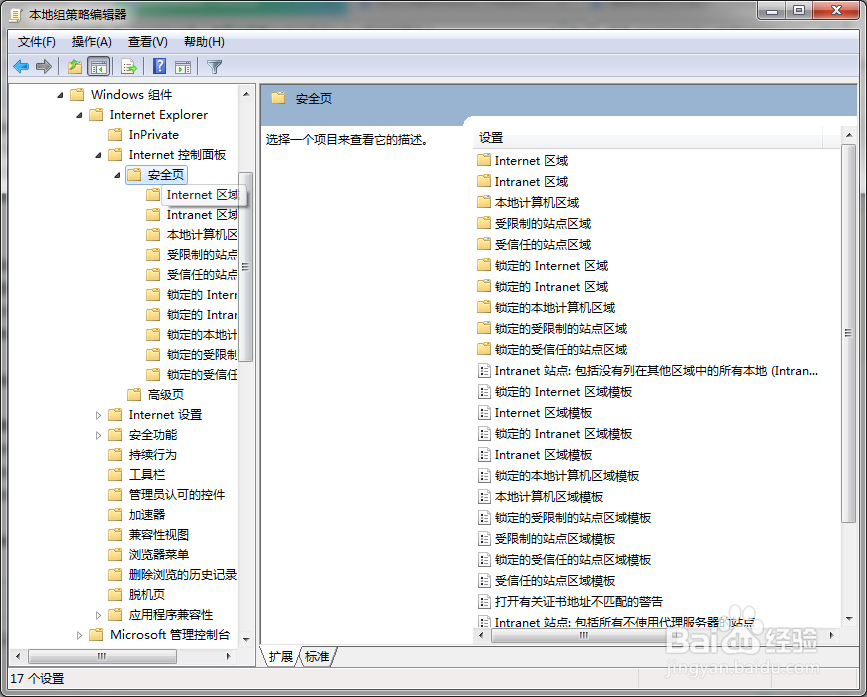Click folder icon of 锁定的 Intranet 区域 in list
The width and height of the screenshot is (867, 697).
coord(484,286)
